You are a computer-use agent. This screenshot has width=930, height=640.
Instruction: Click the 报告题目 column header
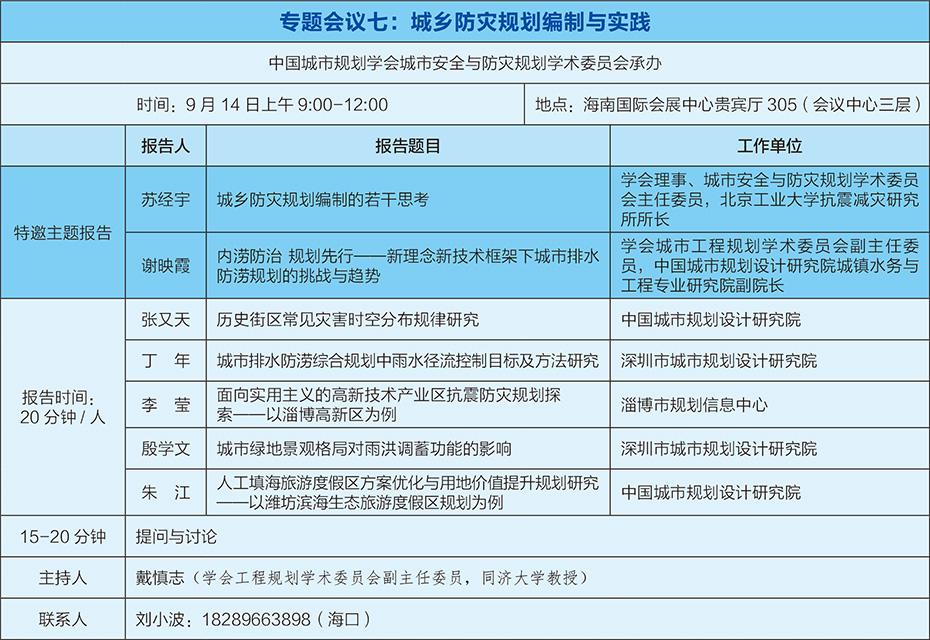coord(408,146)
